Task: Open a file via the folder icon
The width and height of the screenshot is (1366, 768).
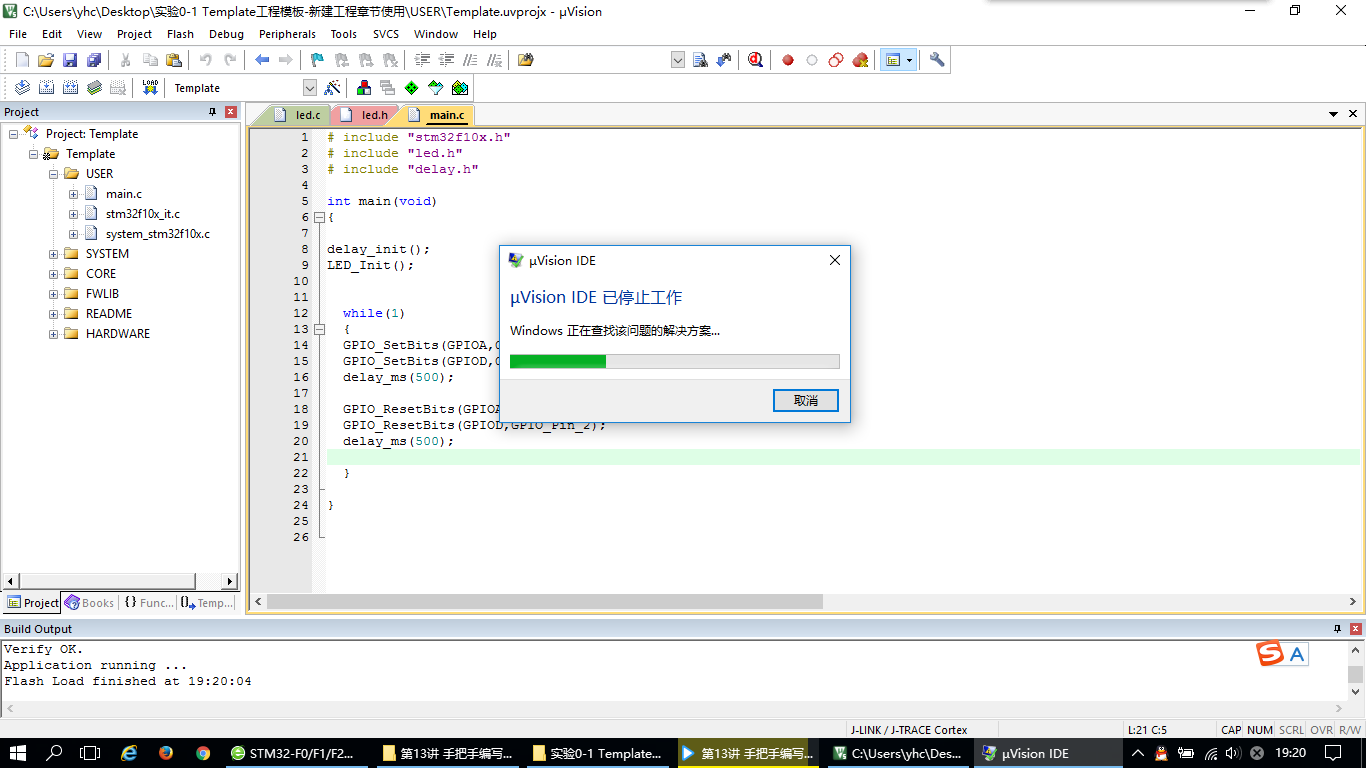Action: (46, 60)
